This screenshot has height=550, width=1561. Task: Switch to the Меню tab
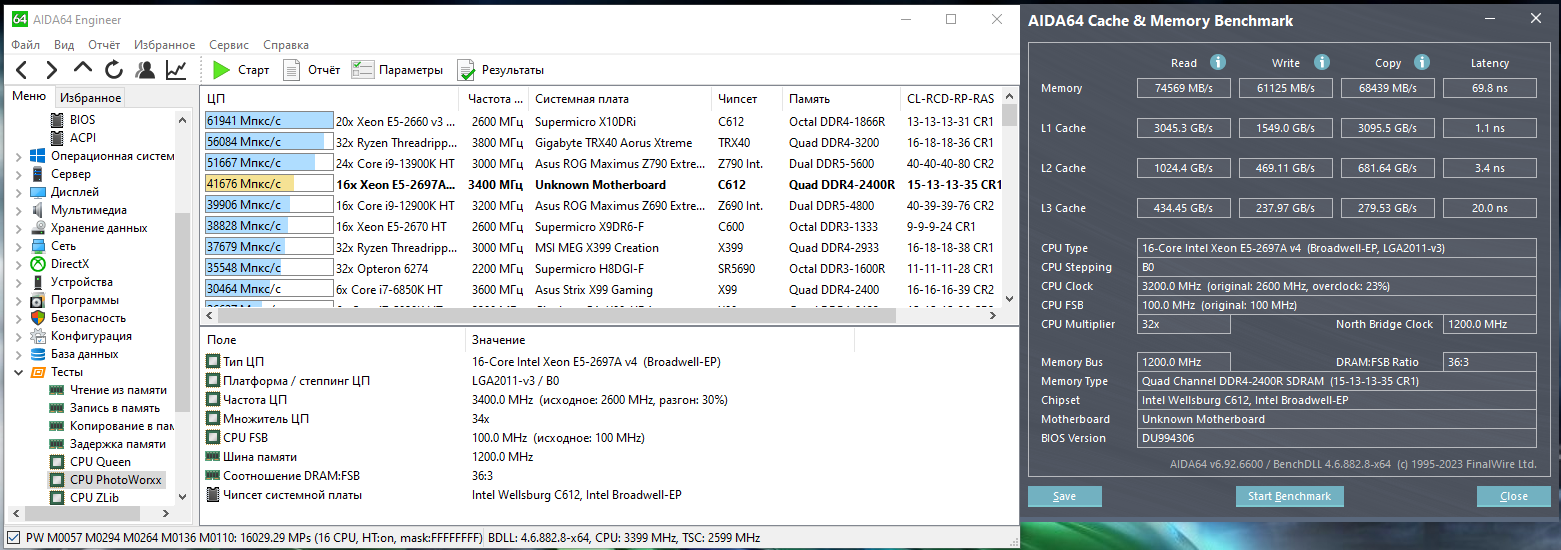[29, 96]
